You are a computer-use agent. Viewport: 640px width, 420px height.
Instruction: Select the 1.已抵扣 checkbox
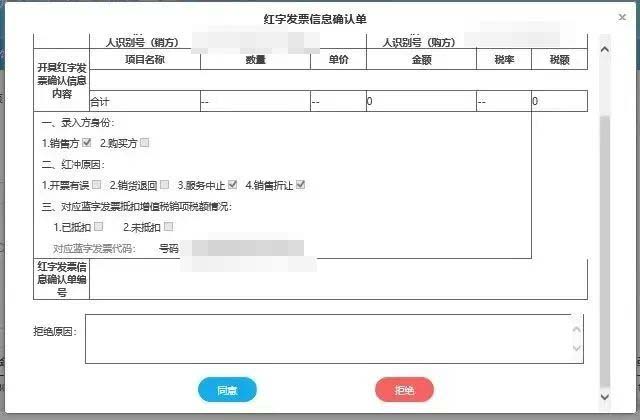(99, 226)
